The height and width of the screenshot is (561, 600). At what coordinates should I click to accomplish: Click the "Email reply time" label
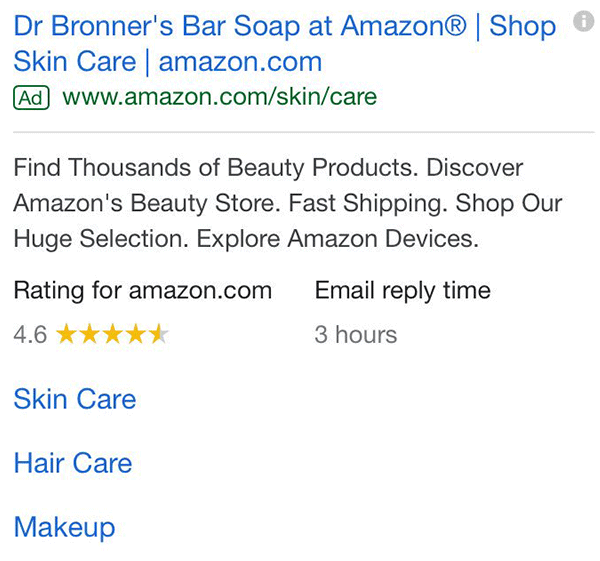[x=403, y=291]
